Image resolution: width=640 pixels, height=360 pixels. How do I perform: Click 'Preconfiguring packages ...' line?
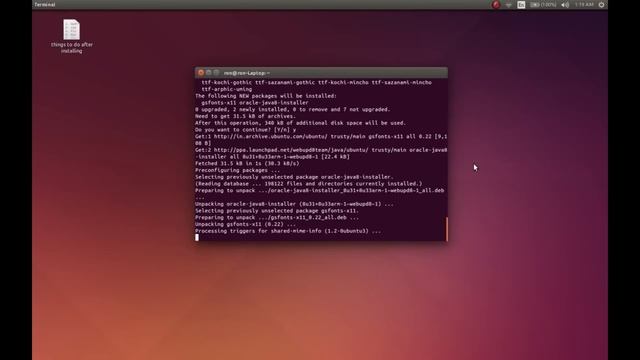pos(238,170)
